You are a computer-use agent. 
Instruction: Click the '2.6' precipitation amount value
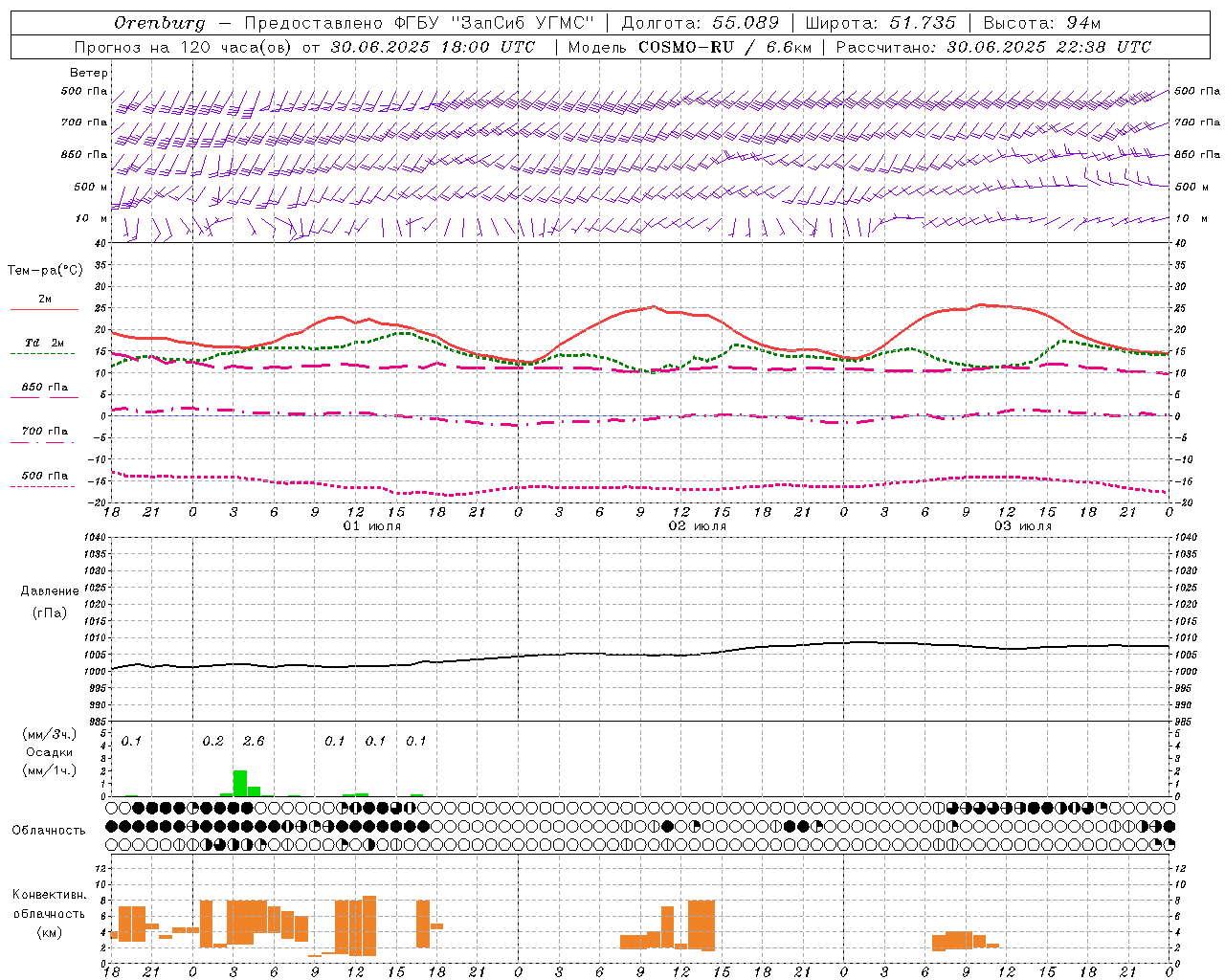click(x=254, y=742)
